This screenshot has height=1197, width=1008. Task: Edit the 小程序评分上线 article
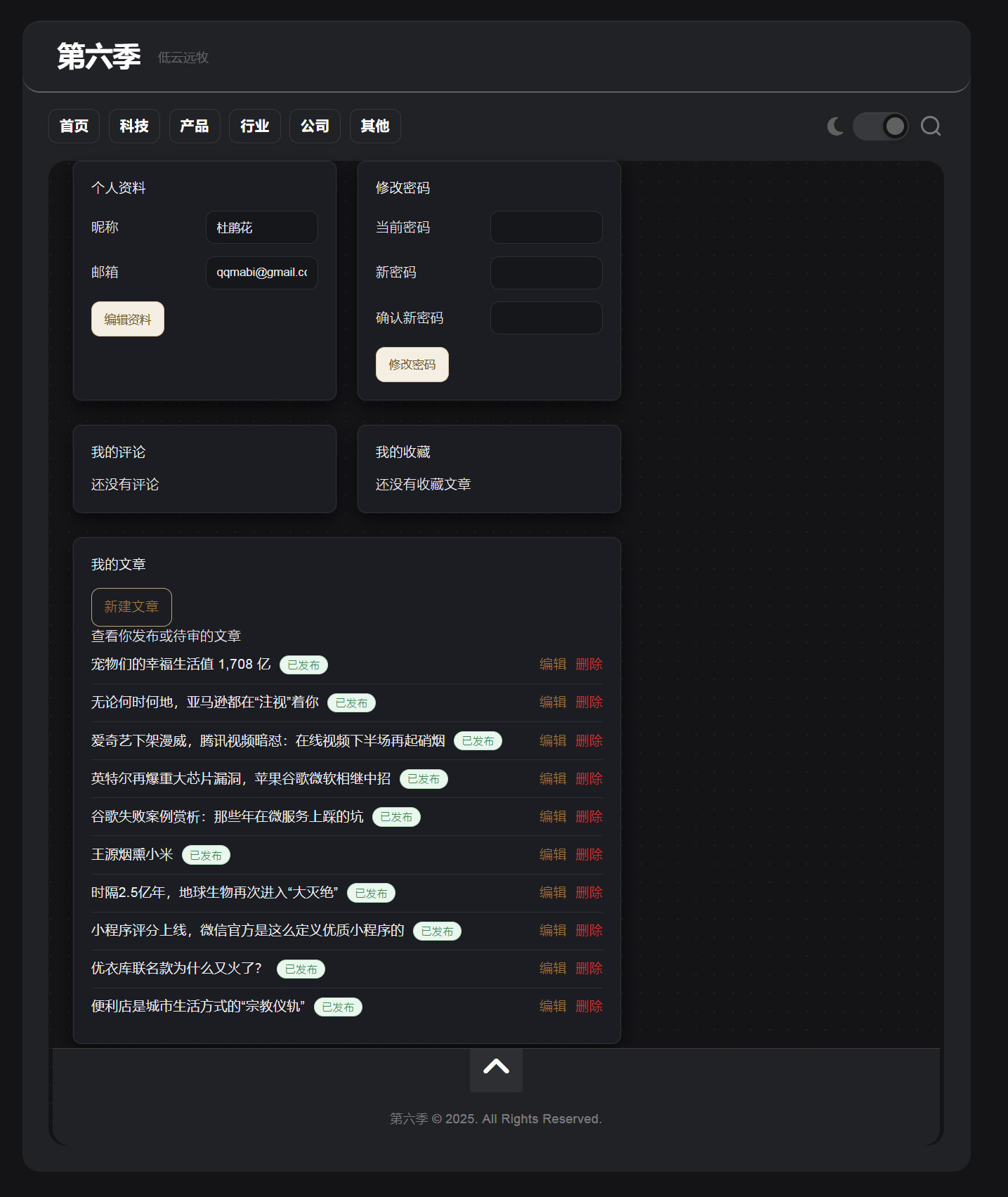click(553, 931)
